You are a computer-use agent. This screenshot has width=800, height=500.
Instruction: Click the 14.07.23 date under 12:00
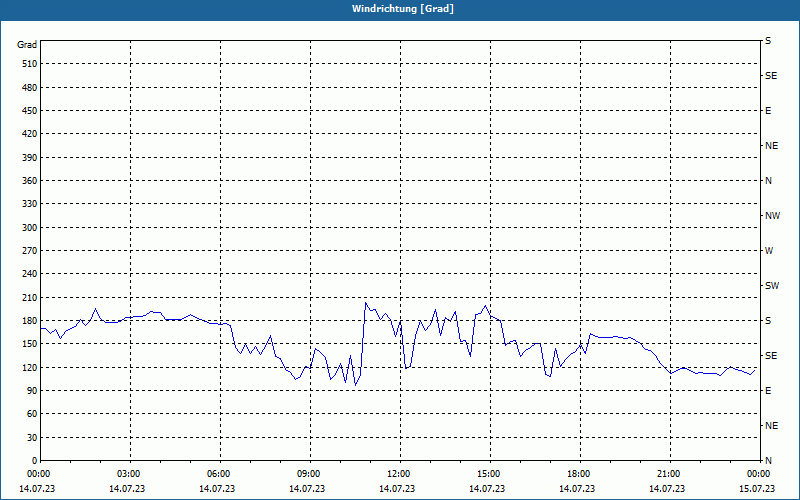pyautogui.click(x=397, y=489)
